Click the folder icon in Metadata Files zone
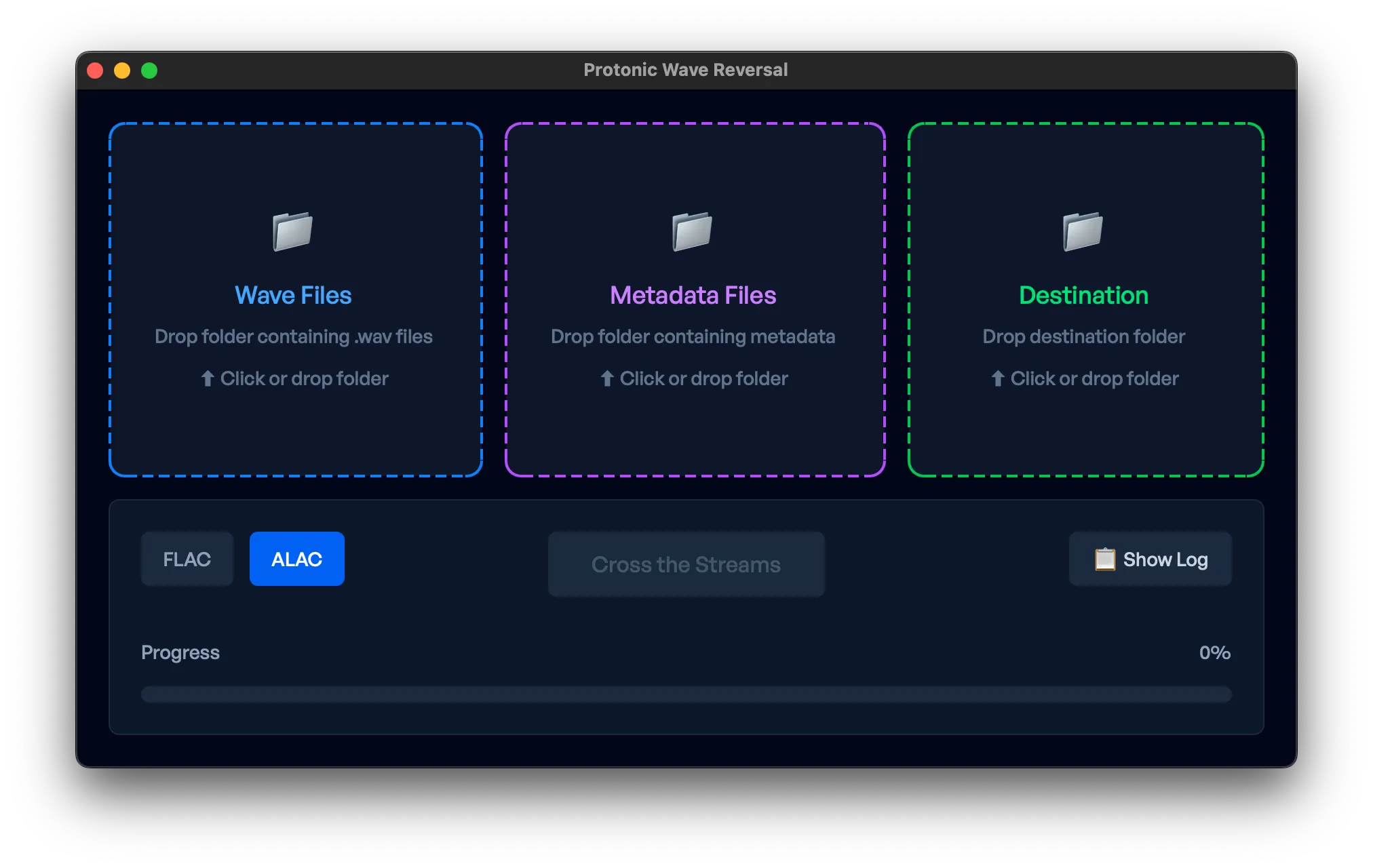The image size is (1373, 868). 692,231
